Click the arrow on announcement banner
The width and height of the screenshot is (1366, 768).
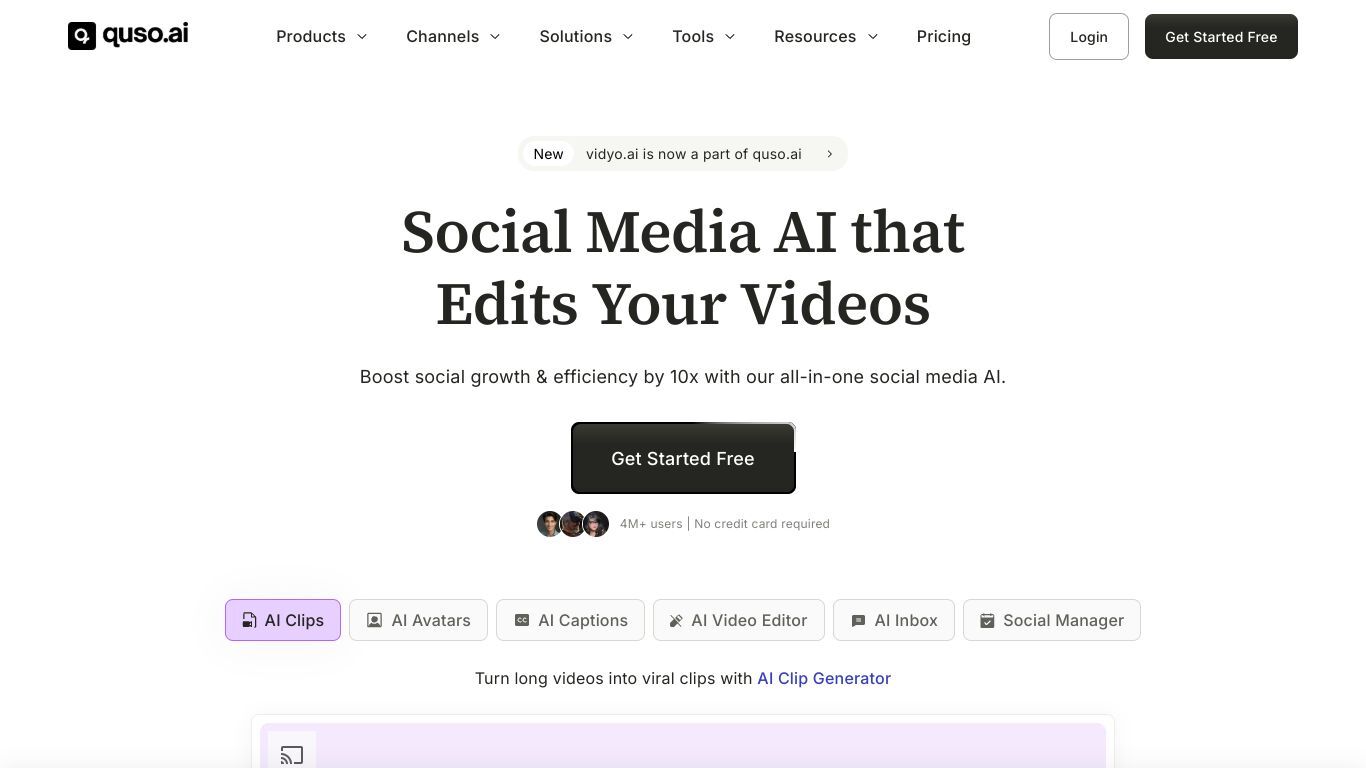829,154
